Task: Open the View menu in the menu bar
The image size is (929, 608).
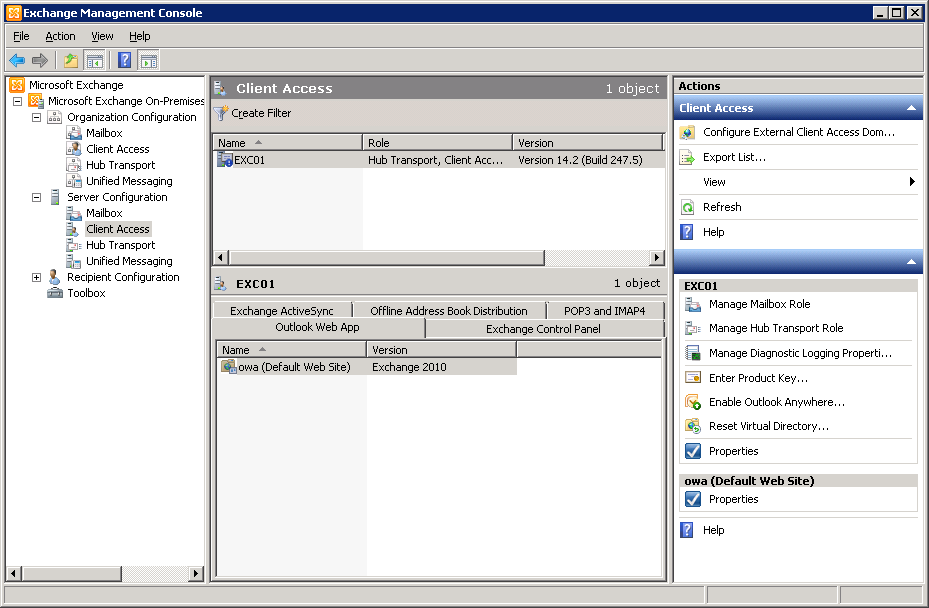Action: coord(102,36)
